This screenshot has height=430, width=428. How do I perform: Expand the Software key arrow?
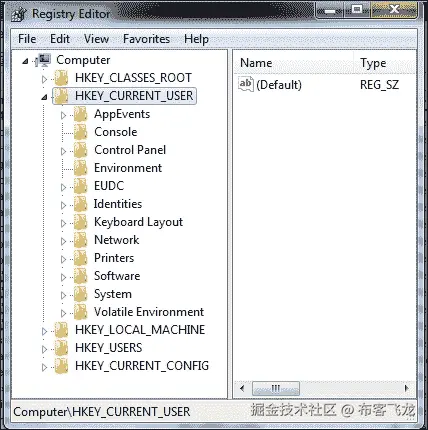[x=63, y=277]
